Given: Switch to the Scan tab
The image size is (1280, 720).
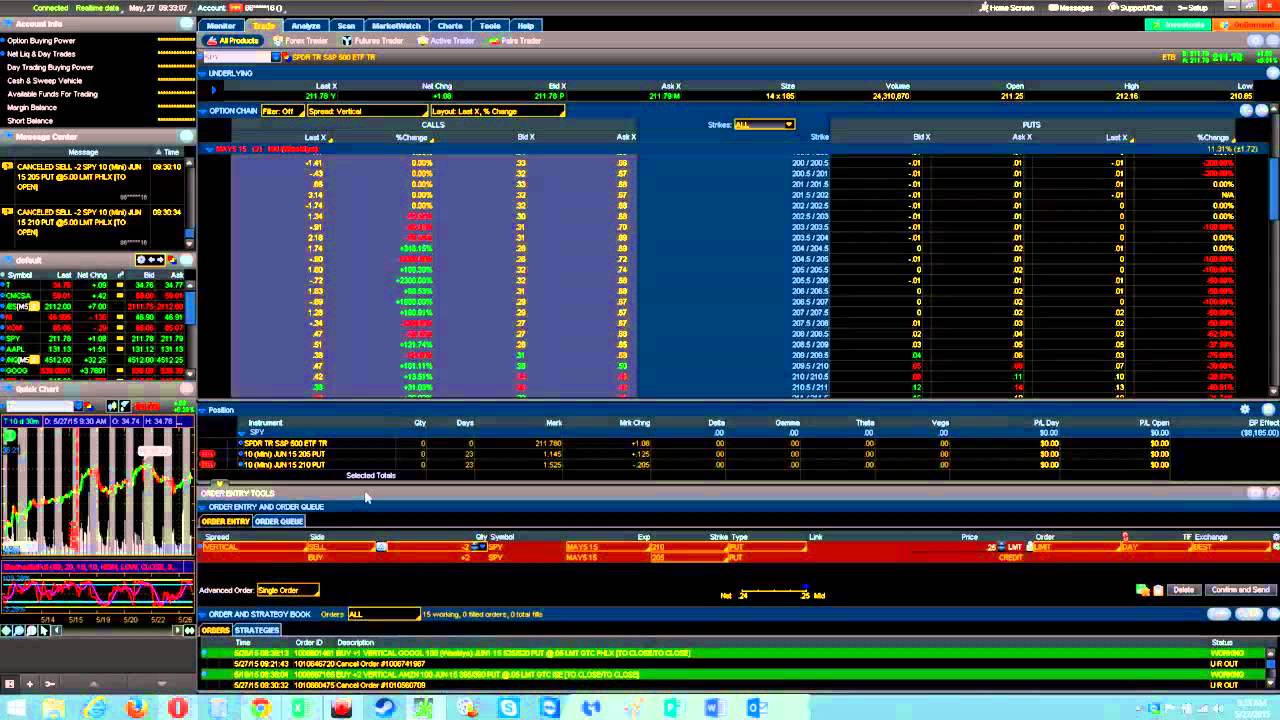Looking at the screenshot, I should tap(346, 25).
